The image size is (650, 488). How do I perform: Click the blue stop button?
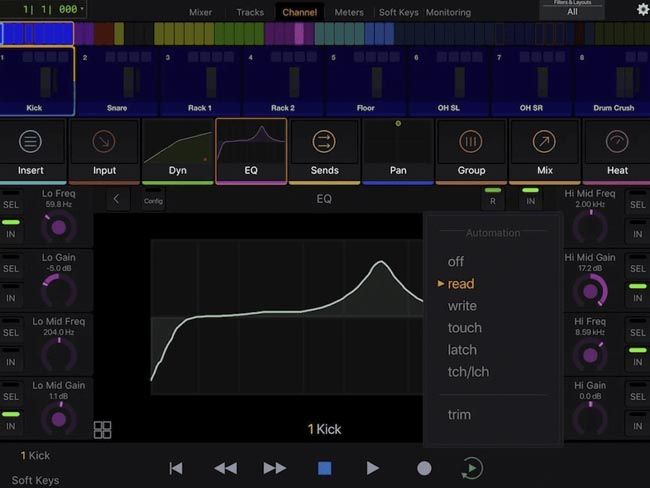[x=324, y=469]
